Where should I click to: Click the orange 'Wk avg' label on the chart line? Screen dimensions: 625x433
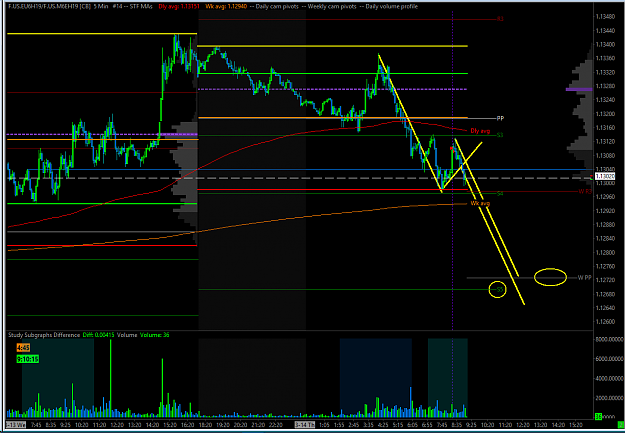click(480, 203)
